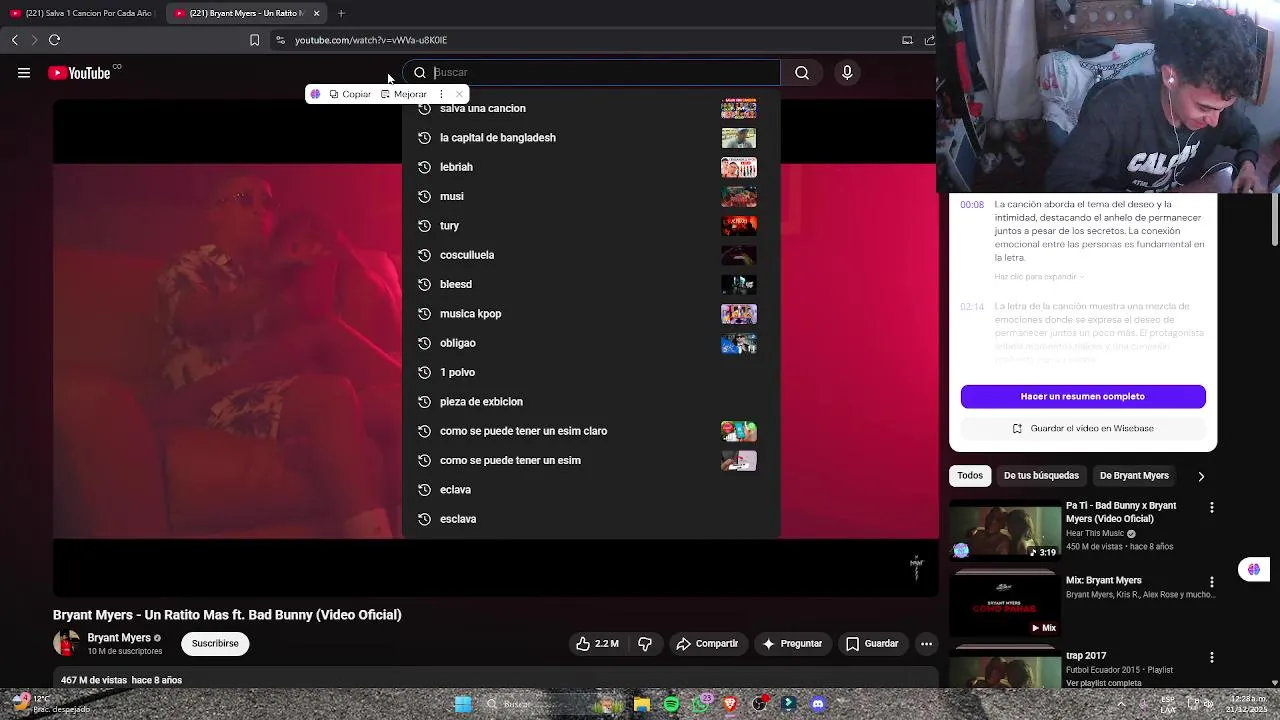Select suggestion 'cosculluela'
This screenshot has height=720, width=1280.
591,255
